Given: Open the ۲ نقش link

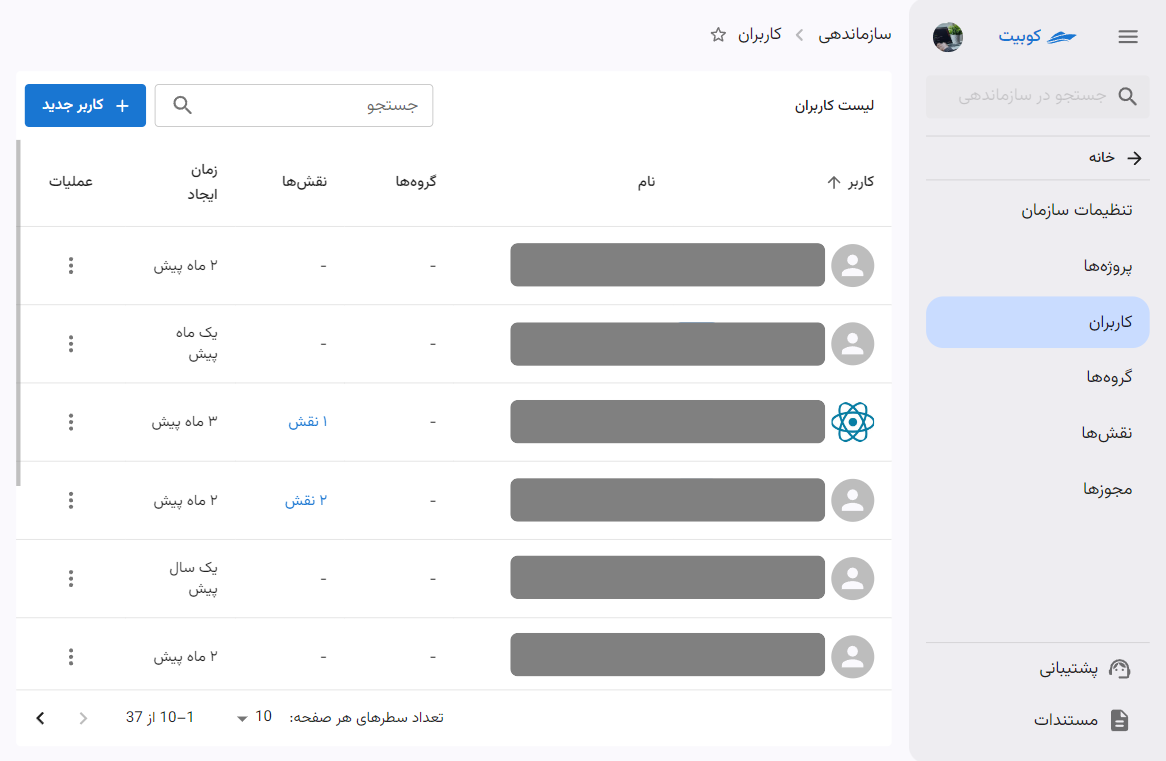Looking at the screenshot, I should click(x=306, y=501).
